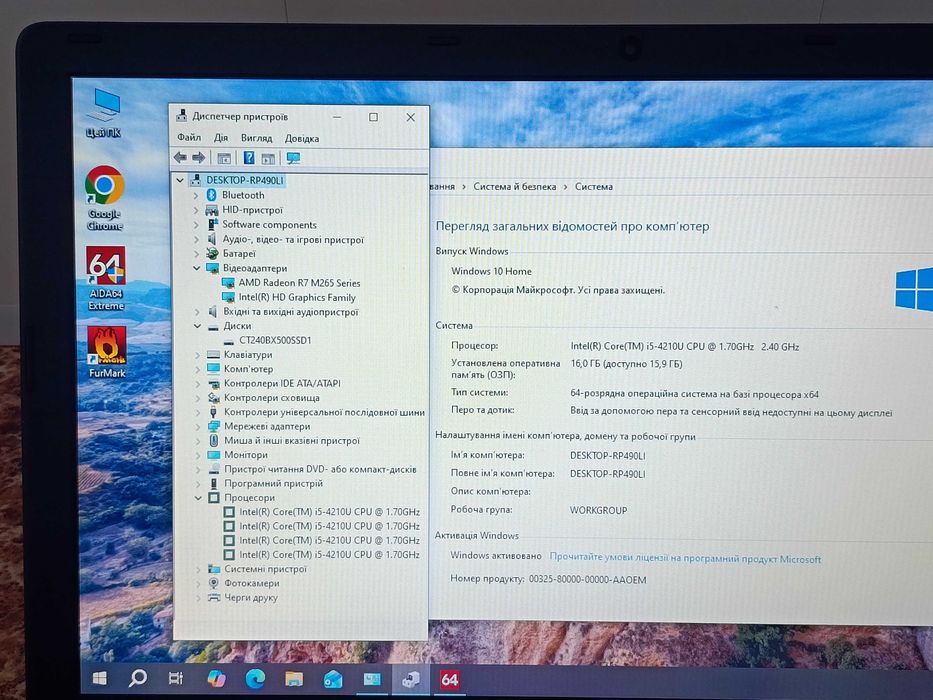This screenshot has width=933, height=700.
Task: Select Контролери IDE ATA/ATAPI category
Action: pos(282,383)
